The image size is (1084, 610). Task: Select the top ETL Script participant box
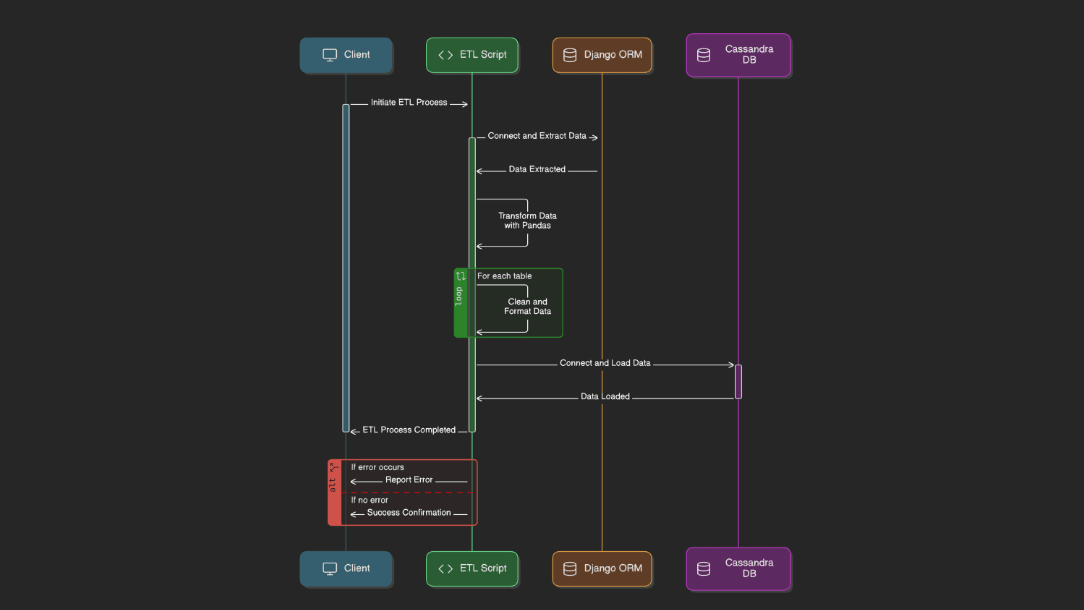tap(472, 55)
